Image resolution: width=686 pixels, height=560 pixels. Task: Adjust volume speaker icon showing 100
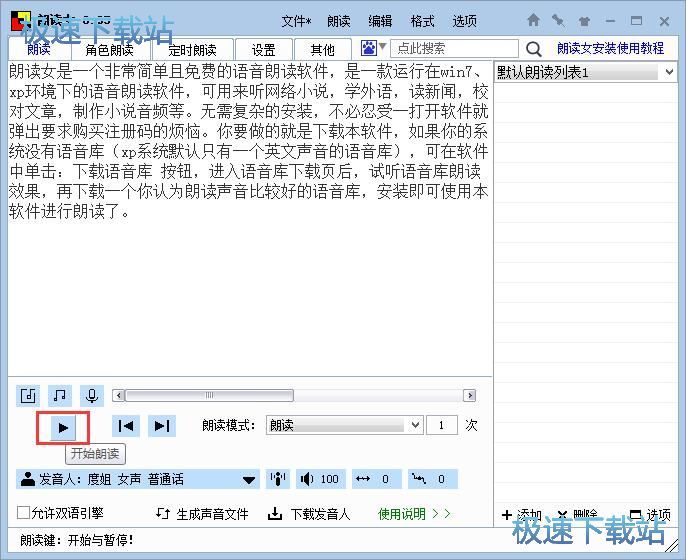click(x=307, y=479)
